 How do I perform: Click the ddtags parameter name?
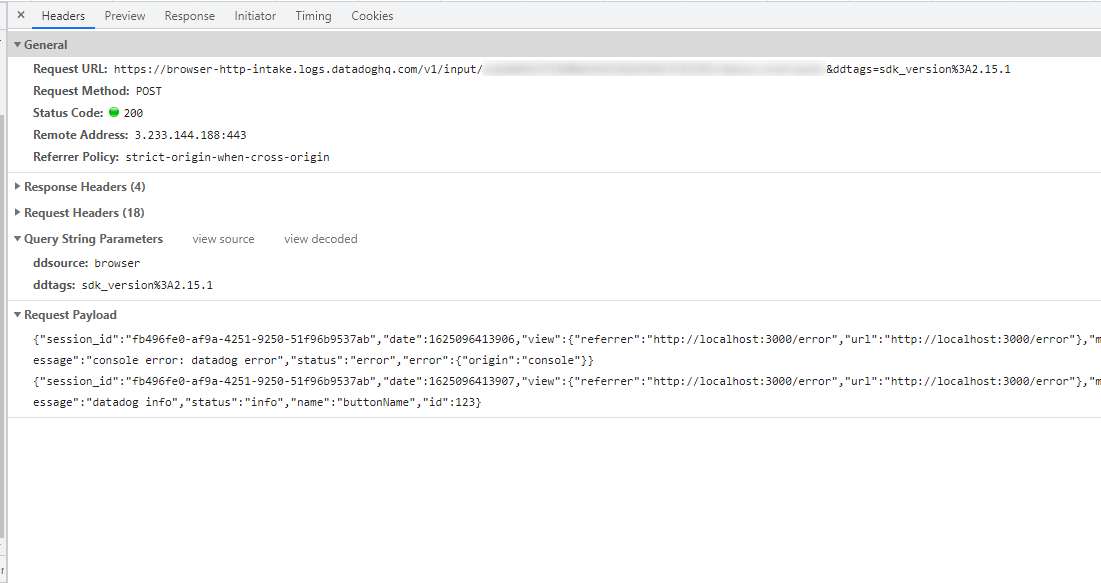pos(54,284)
